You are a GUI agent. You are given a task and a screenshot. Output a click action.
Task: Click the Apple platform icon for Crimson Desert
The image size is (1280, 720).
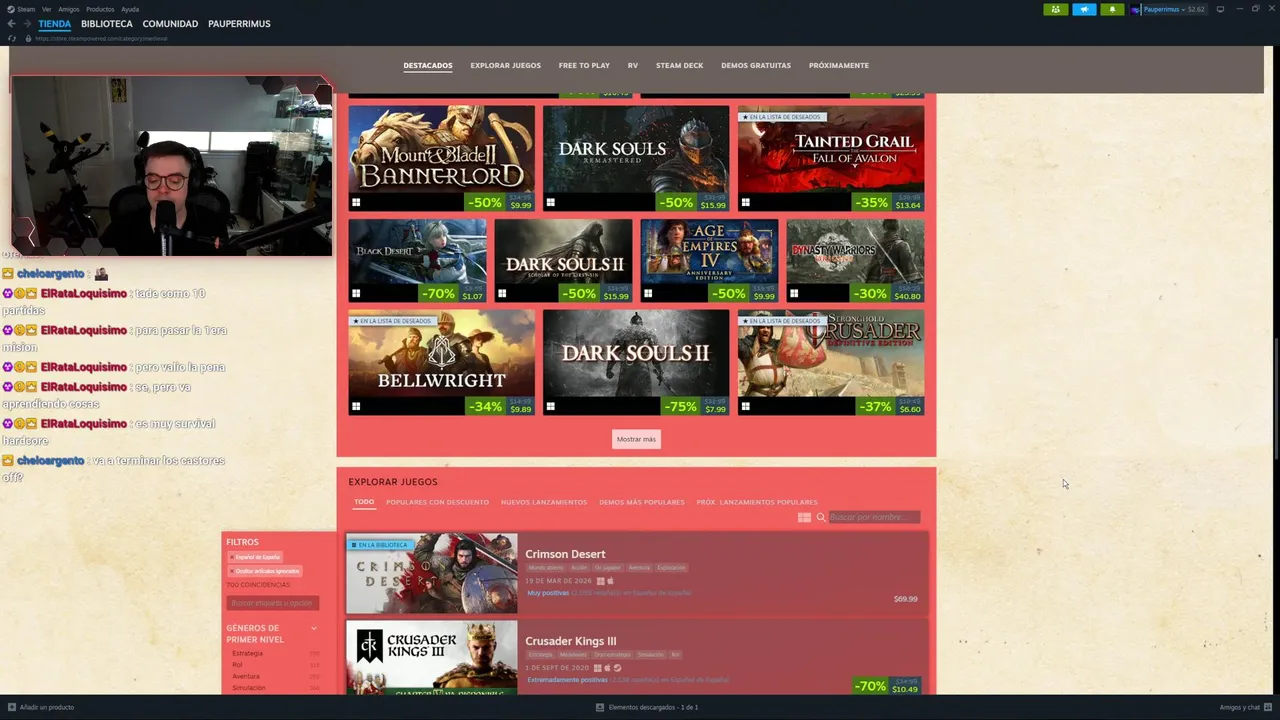tap(609, 581)
